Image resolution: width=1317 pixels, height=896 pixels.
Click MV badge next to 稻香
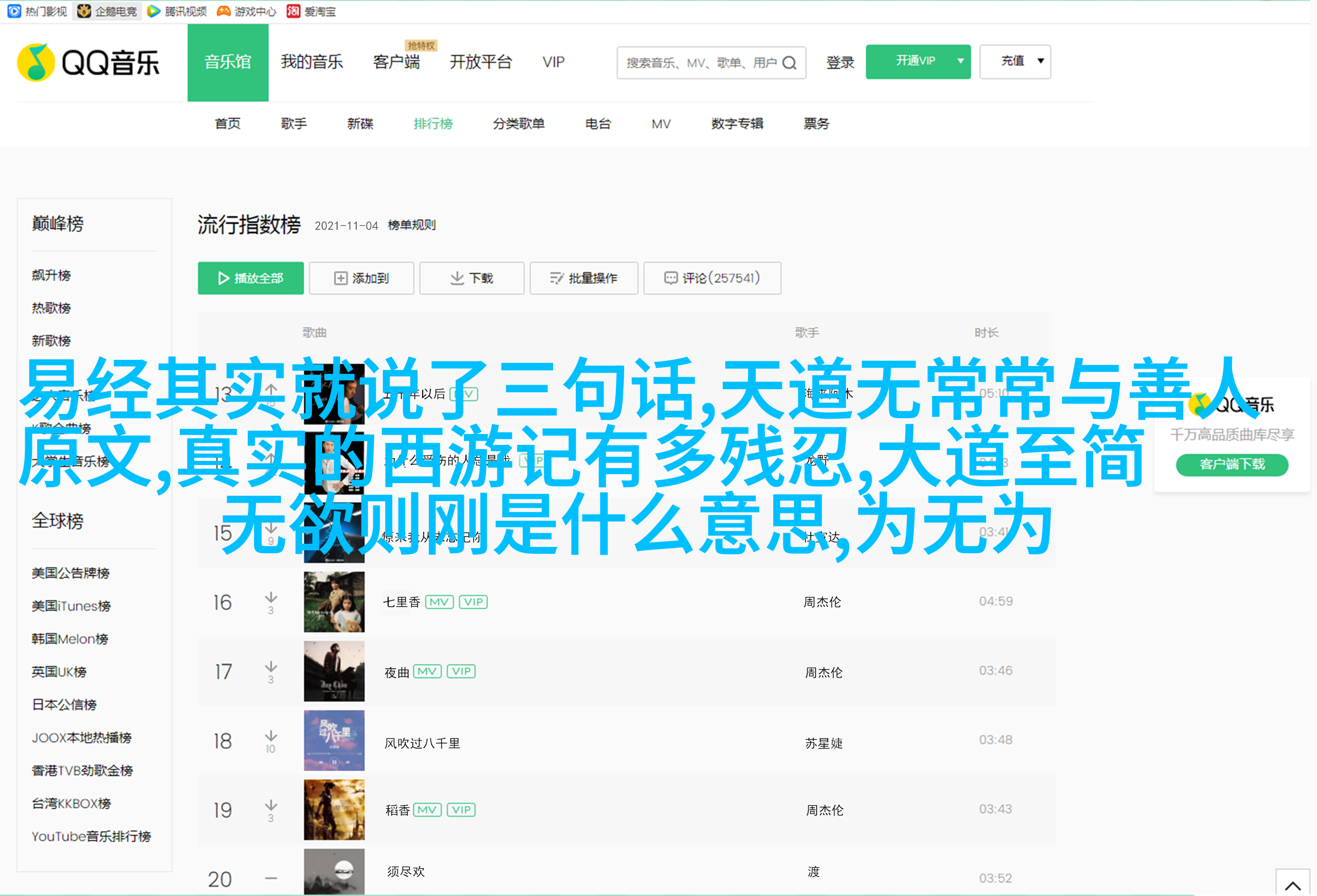(x=427, y=810)
